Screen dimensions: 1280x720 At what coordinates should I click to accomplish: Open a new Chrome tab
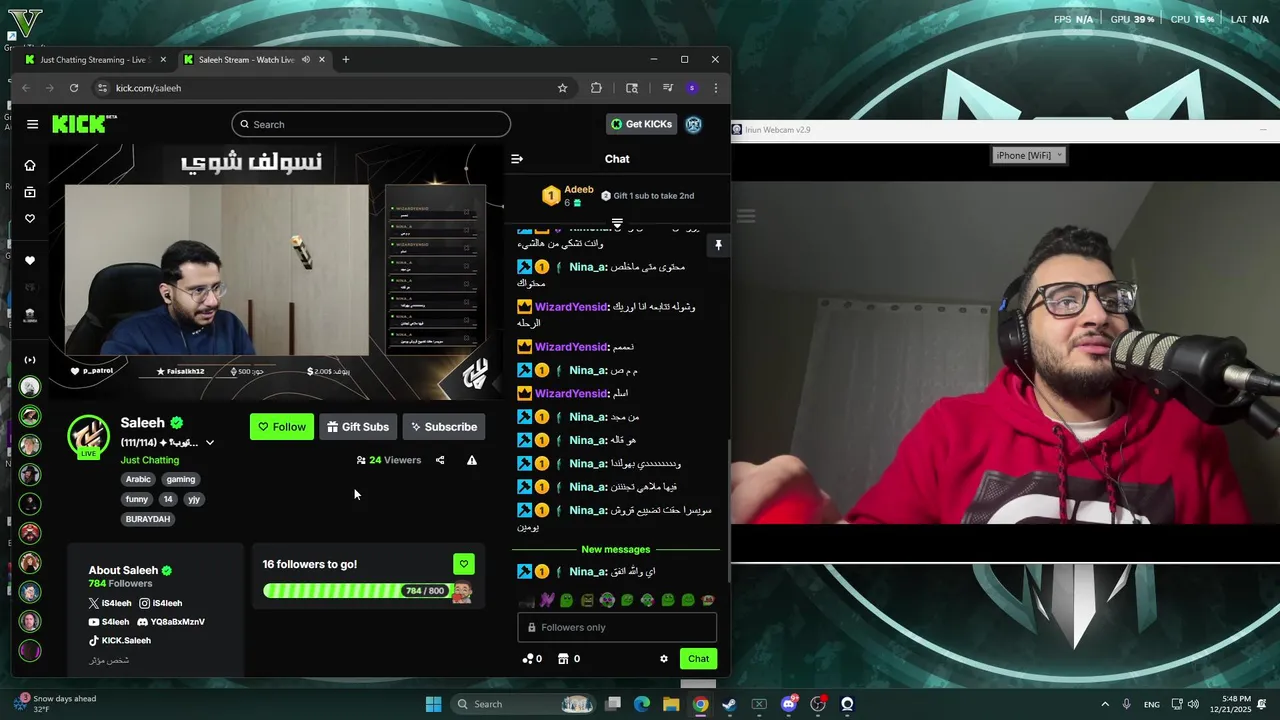(346, 60)
